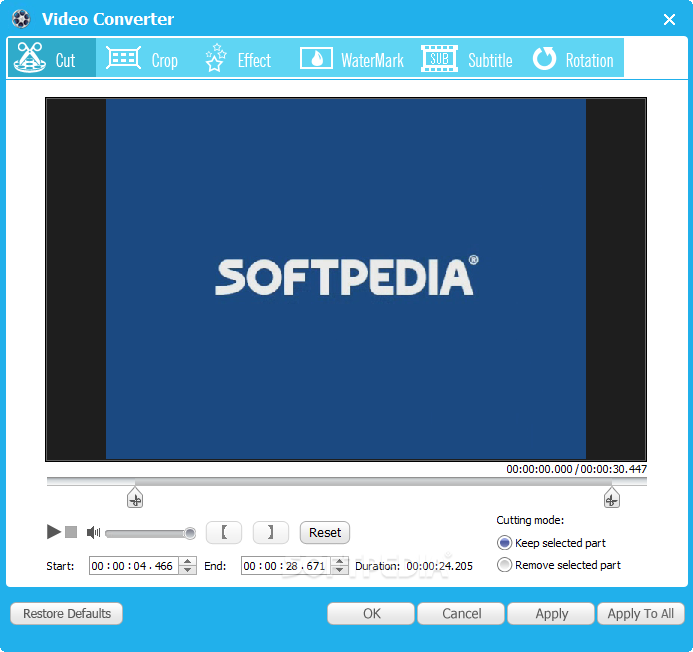The image size is (693, 652).
Task: Set start point with left bracket button
Action: tap(224, 532)
